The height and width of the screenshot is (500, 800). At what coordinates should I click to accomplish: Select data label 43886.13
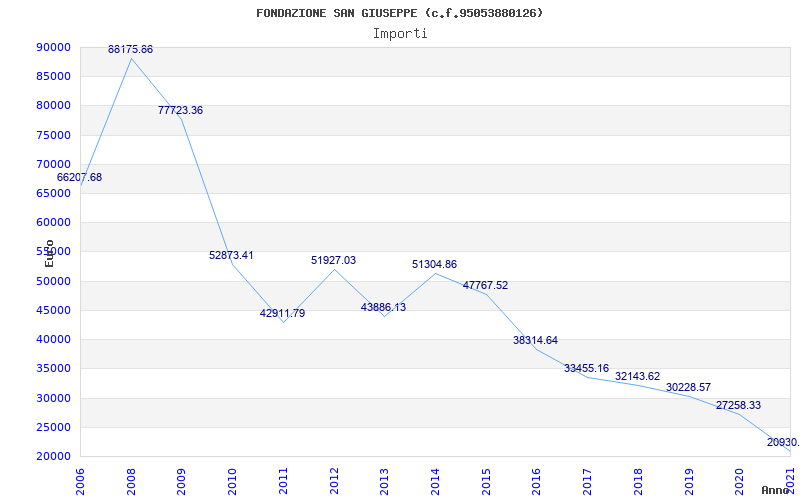(384, 307)
